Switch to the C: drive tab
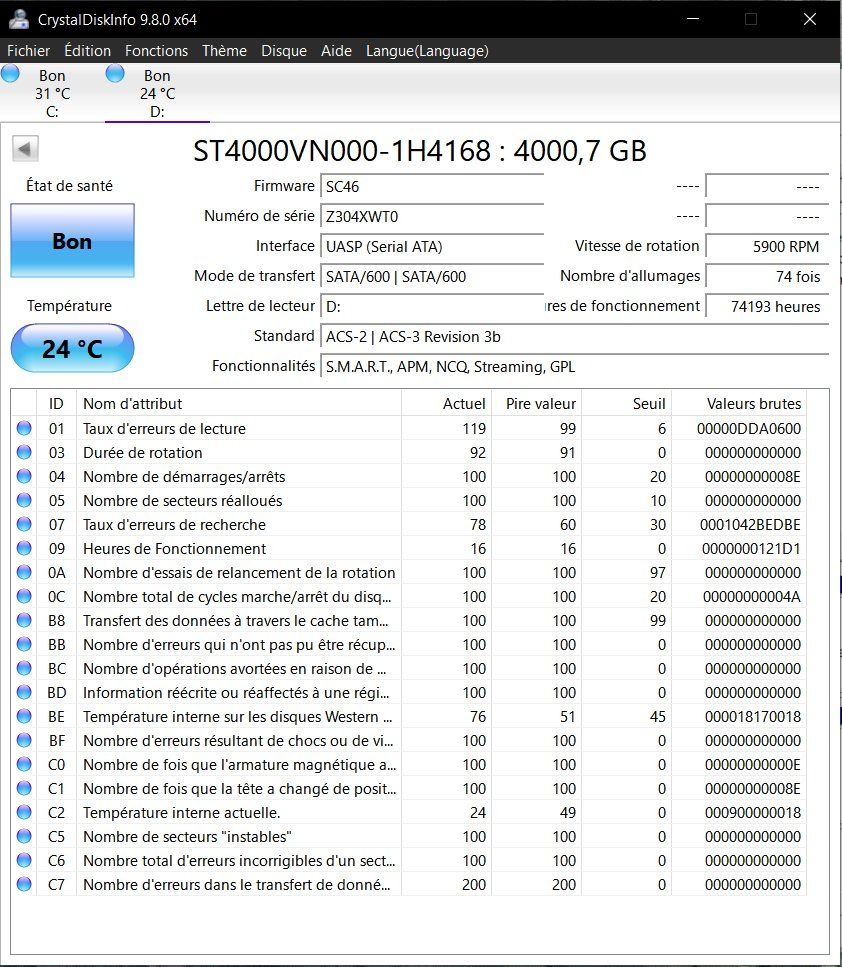This screenshot has height=967, width=842. pyautogui.click(x=52, y=93)
